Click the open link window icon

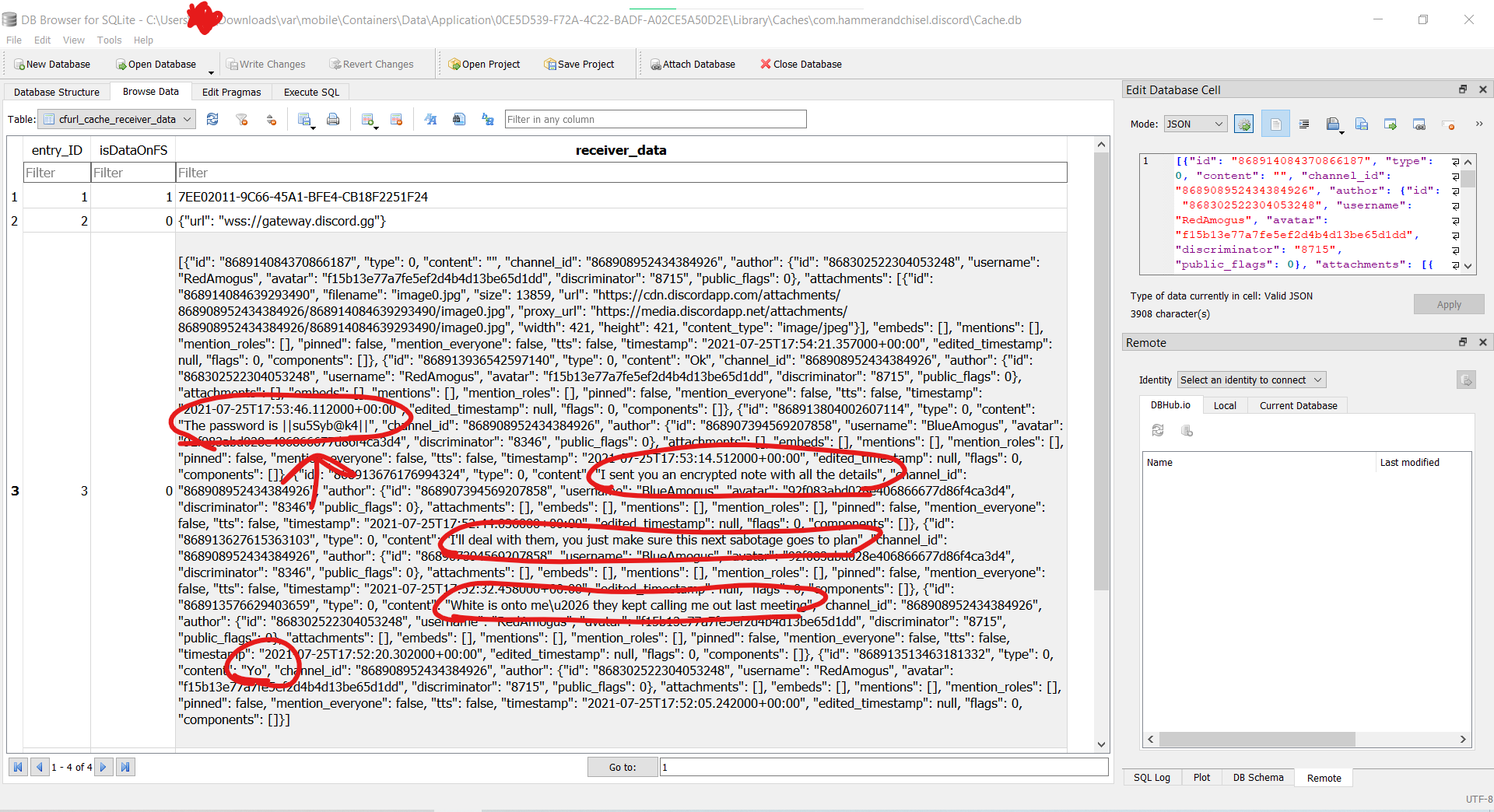pos(1419,124)
